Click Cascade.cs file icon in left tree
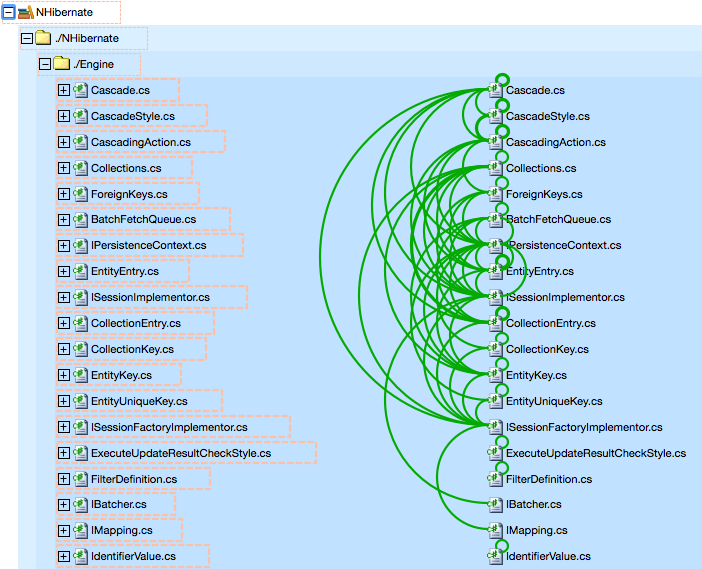The width and height of the screenshot is (702, 569). [80, 90]
